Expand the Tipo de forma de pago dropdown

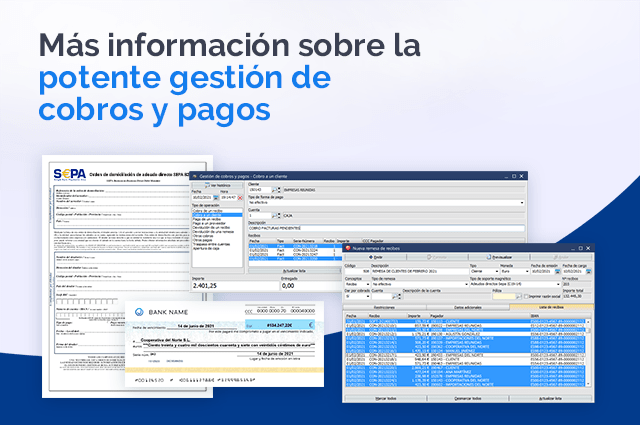521,202
